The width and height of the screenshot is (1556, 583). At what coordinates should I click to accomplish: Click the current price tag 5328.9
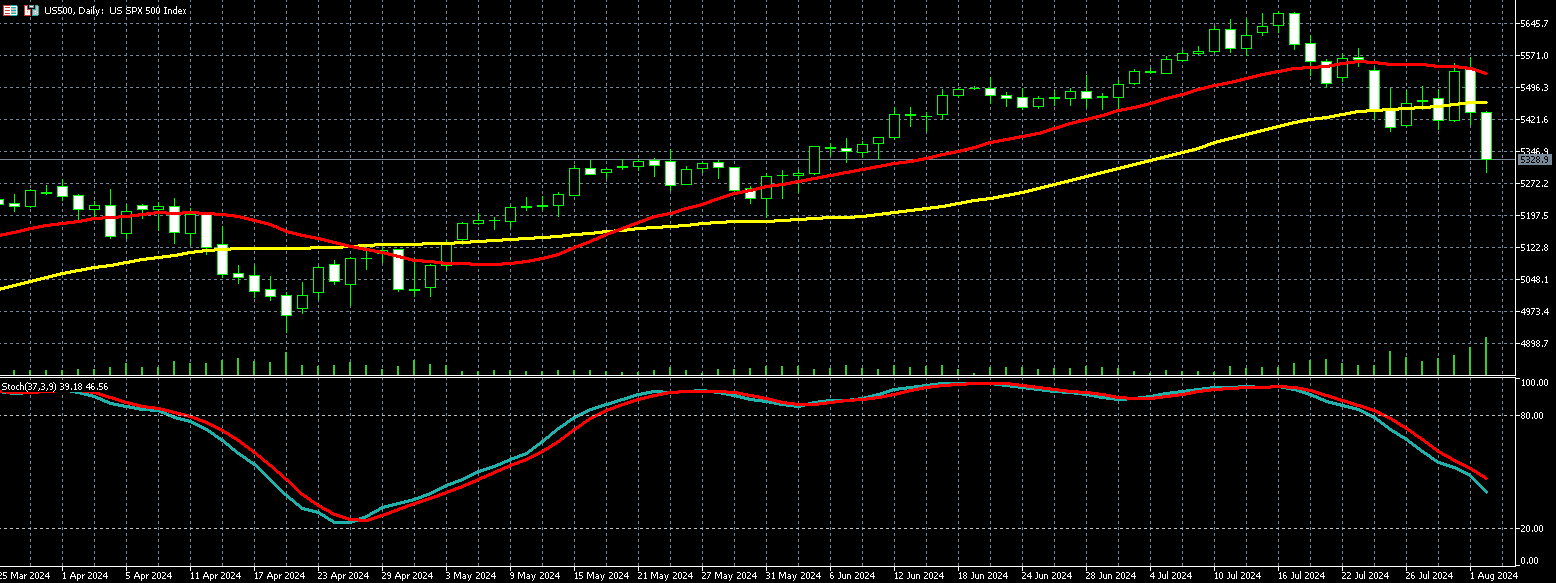[1533, 160]
